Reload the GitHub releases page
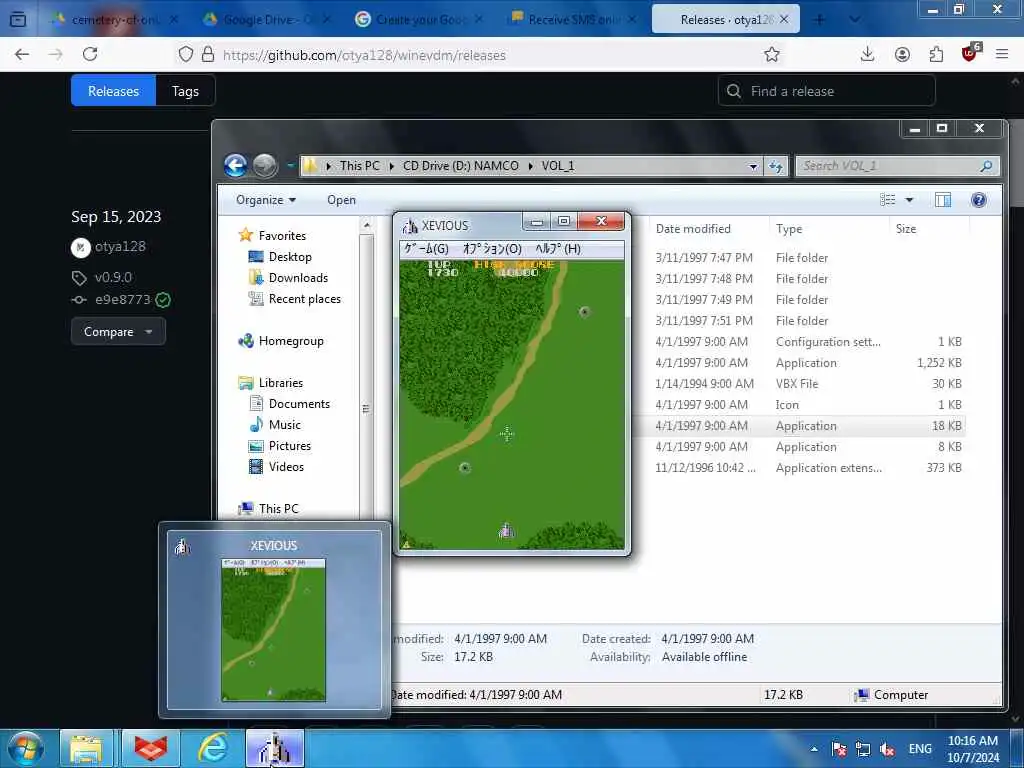This screenshot has height=768, width=1024. [90, 54]
